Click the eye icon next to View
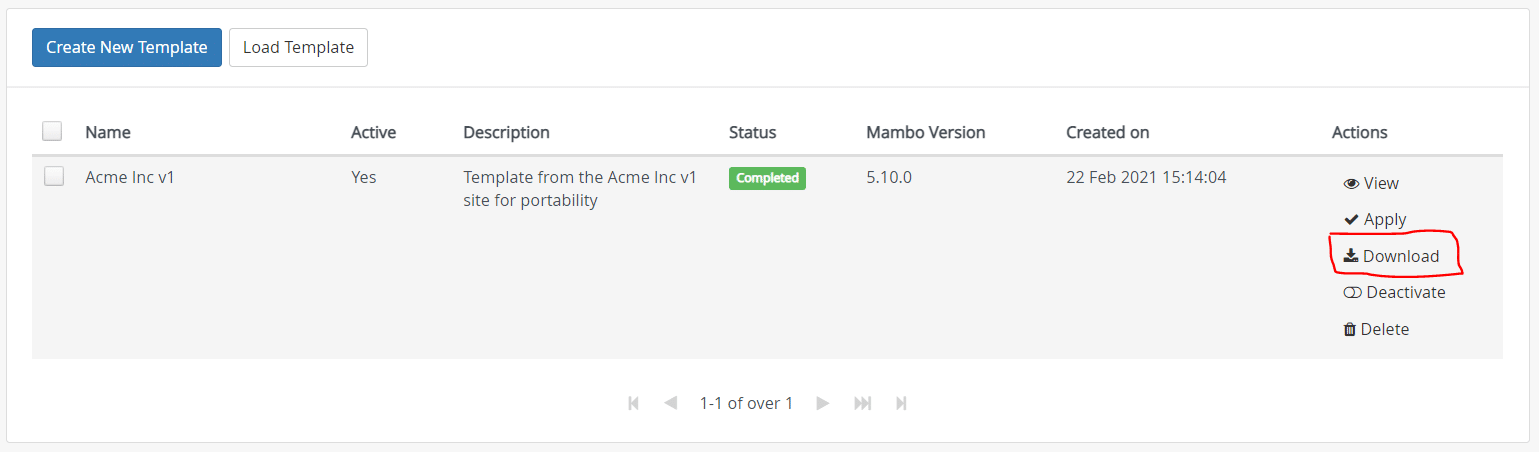Viewport: 1539px width, 452px height. click(1351, 184)
